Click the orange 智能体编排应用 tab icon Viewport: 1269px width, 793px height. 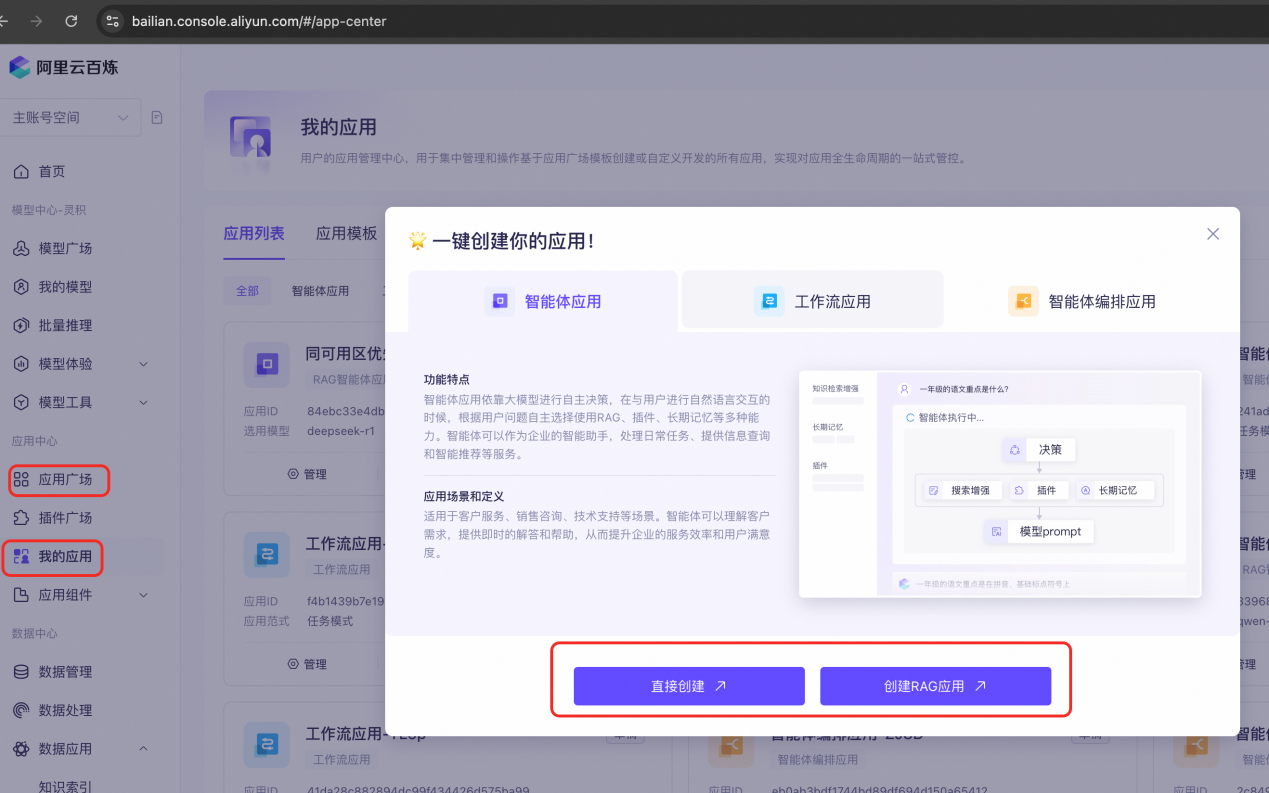click(x=1023, y=301)
